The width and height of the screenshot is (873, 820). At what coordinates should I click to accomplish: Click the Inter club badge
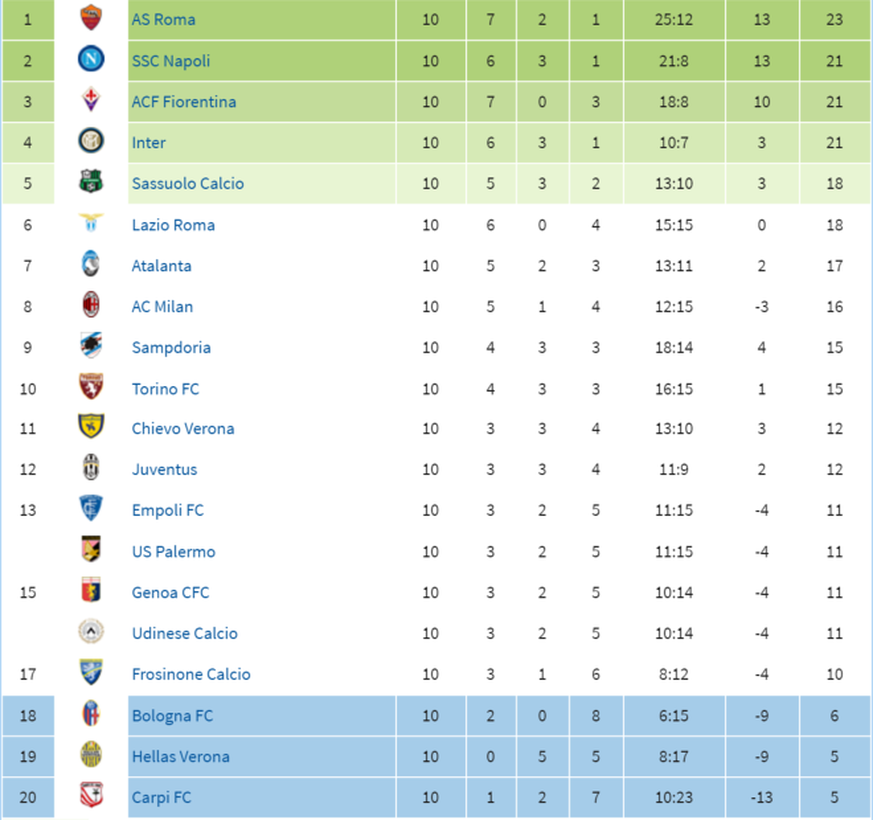91,141
